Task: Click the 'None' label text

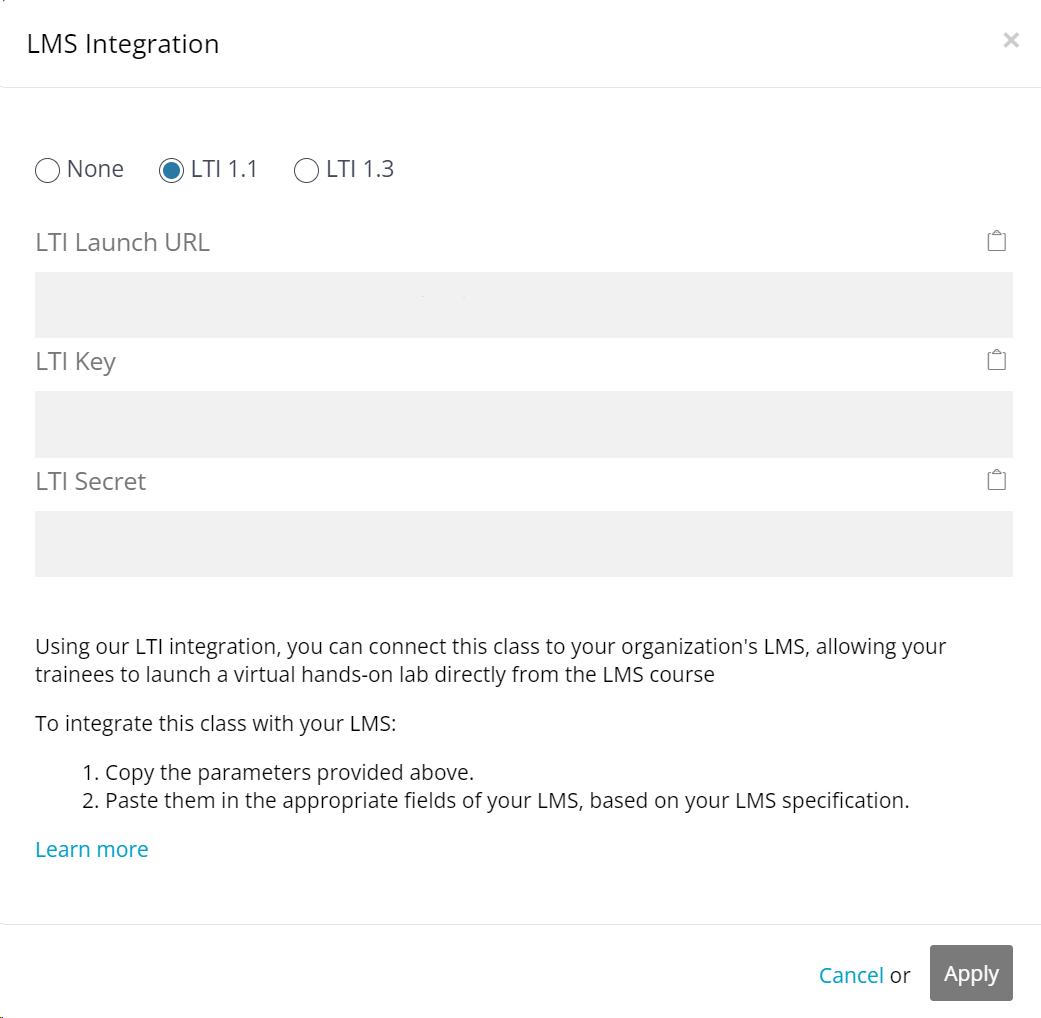Action: (95, 169)
